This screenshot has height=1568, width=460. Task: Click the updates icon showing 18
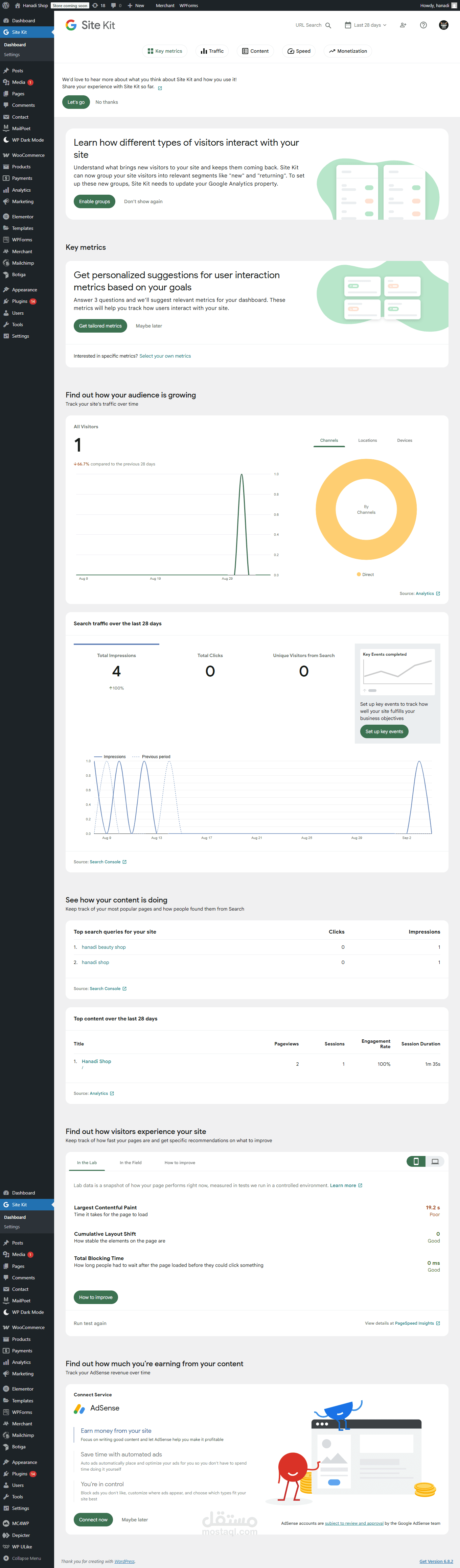coord(99,5)
